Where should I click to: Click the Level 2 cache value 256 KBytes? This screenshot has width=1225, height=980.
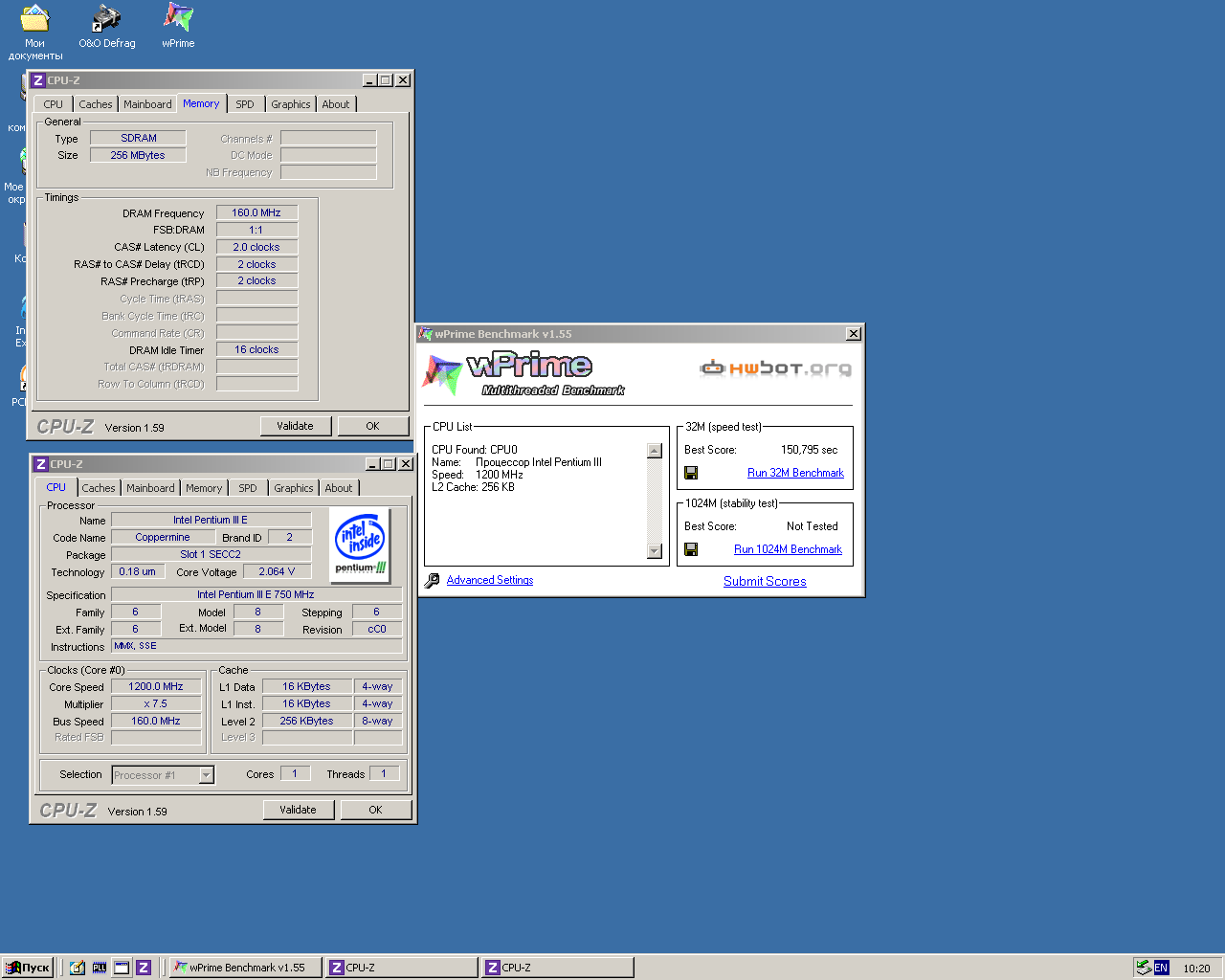coord(307,721)
